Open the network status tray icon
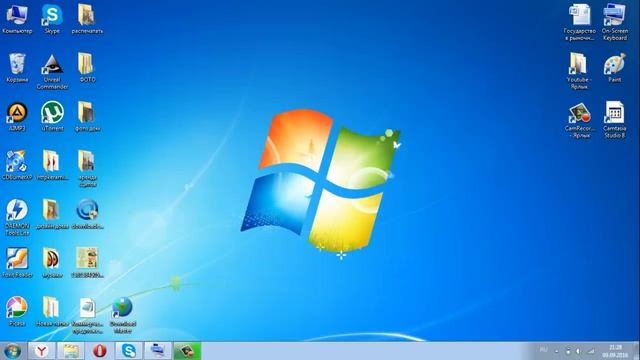Viewport: 640px width, 360px height. tap(591, 351)
